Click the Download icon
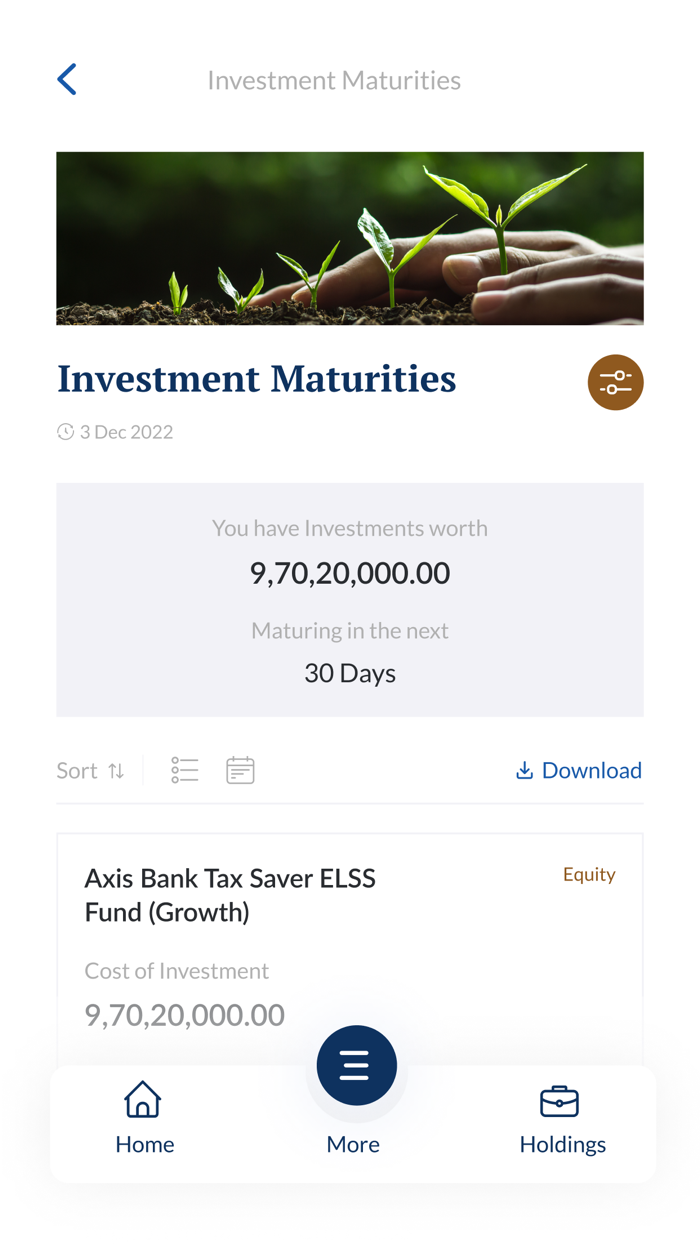 pos(523,770)
